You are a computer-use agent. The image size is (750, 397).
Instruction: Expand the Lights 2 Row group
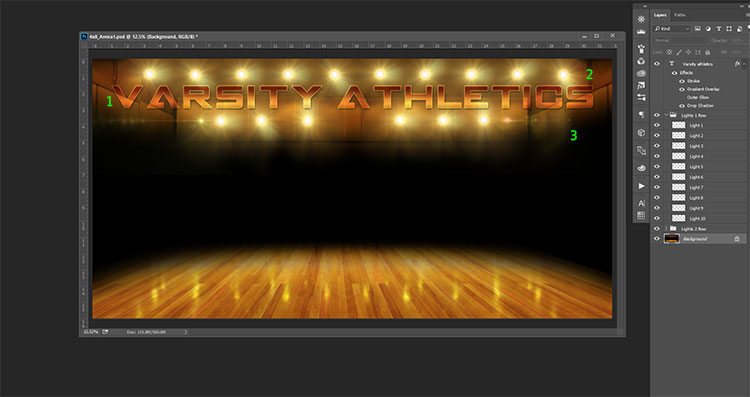pyautogui.click(x=666, y=229)
